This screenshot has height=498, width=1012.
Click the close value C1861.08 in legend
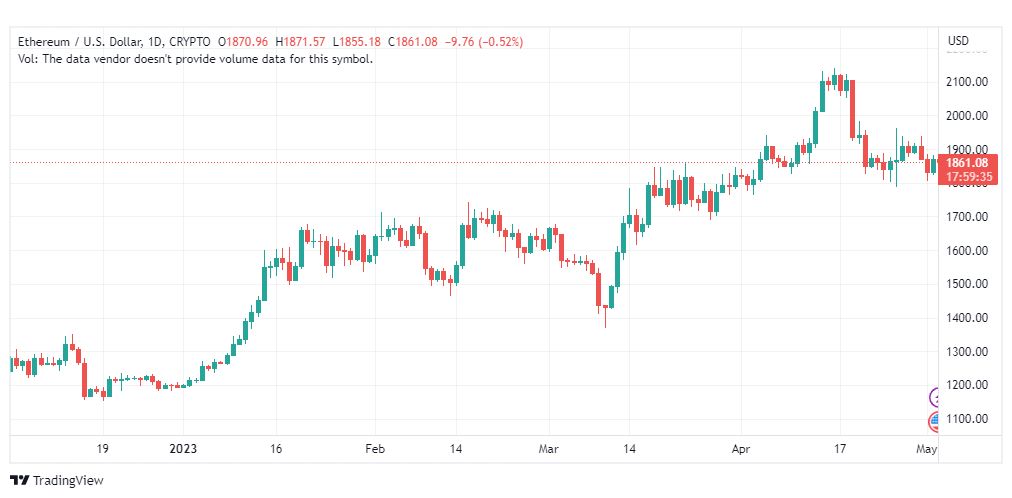[412, 42]
